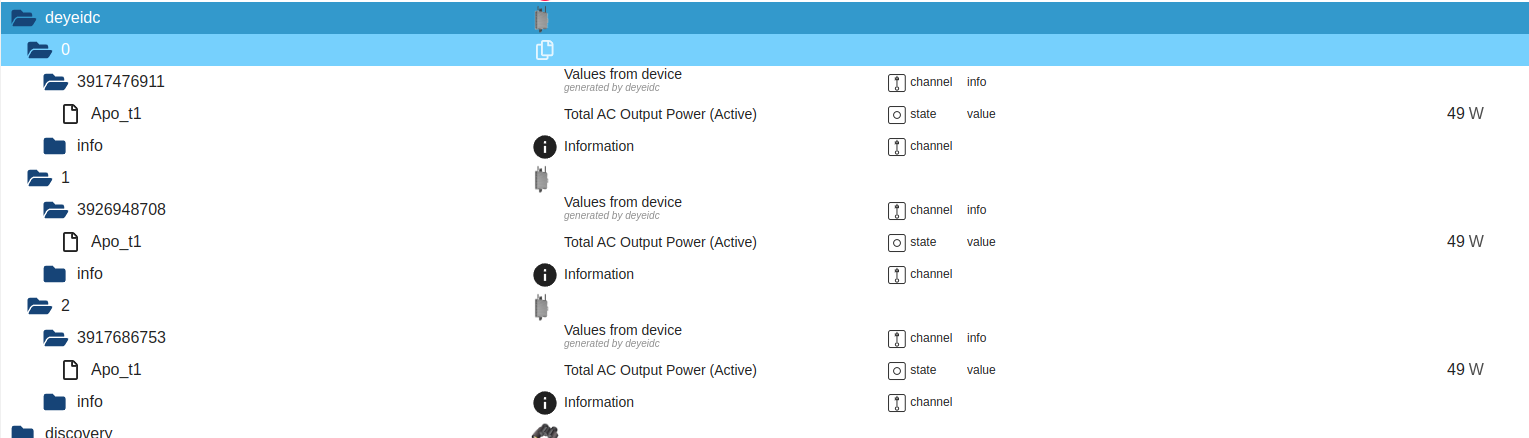The width and height of the screenshot is (1529, 438).
Task: Click channel type icon for device 3917476911
Action: point(896,83)
